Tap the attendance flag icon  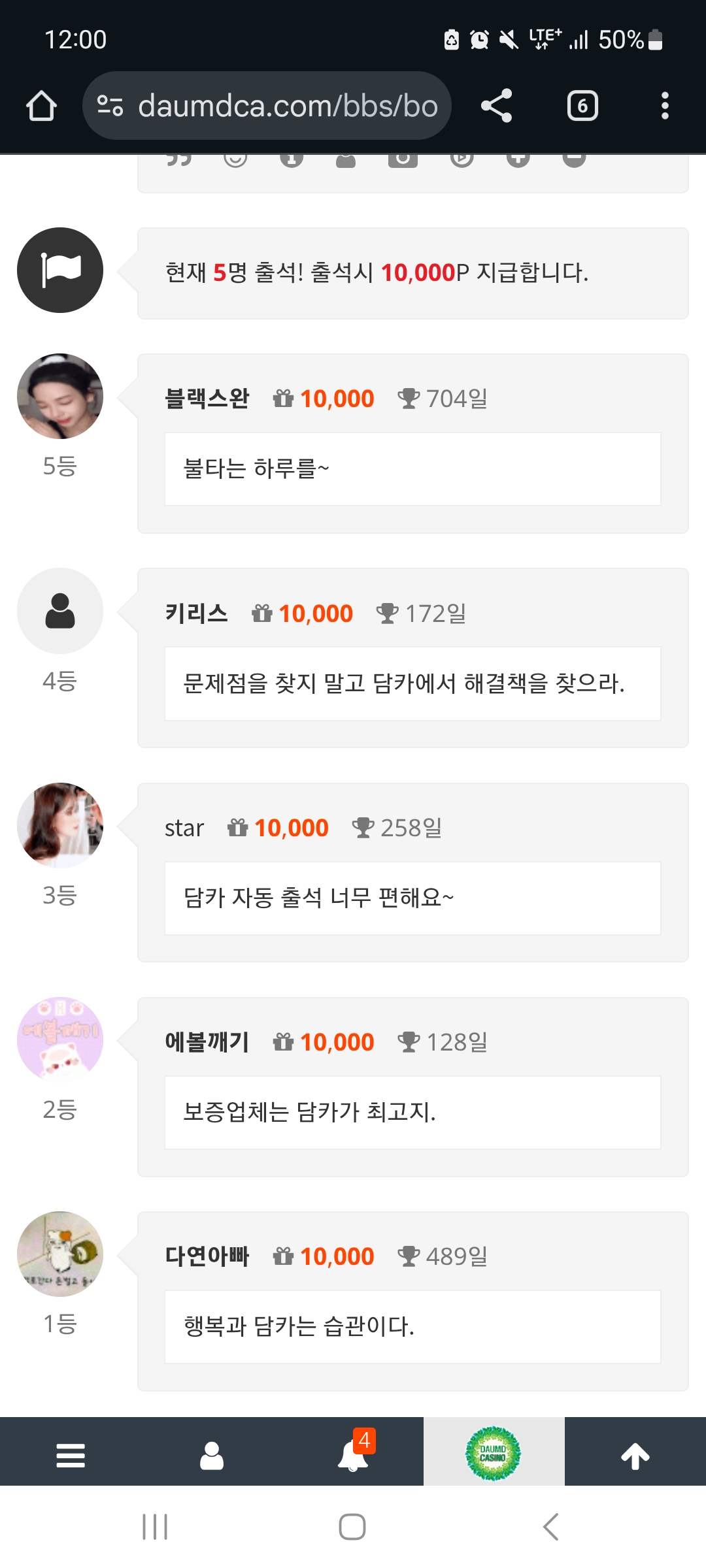tap(60, 270)
